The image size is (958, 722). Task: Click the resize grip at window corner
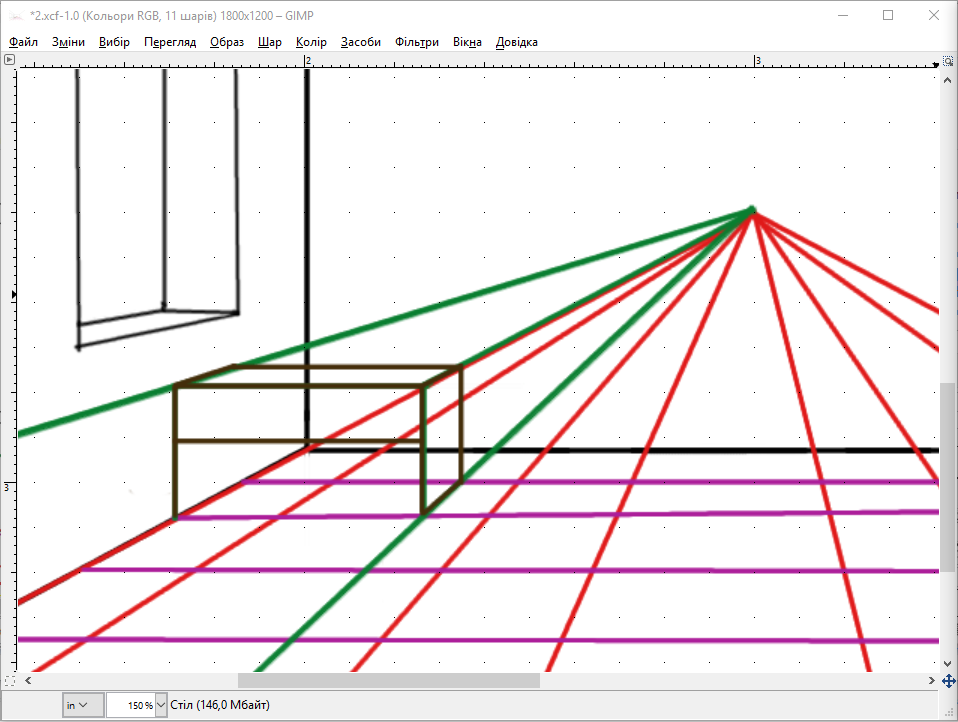coord(951,714)
